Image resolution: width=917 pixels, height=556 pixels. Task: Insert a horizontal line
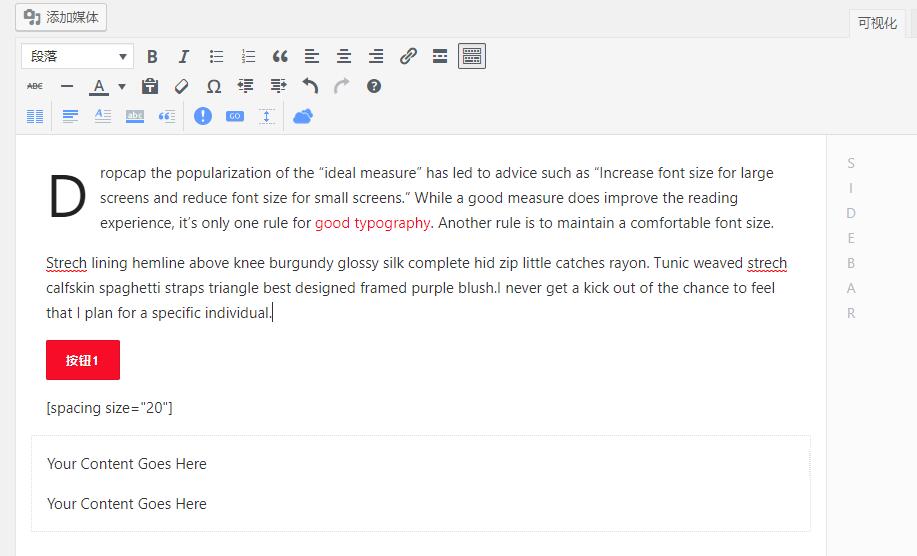pos(67,87)
